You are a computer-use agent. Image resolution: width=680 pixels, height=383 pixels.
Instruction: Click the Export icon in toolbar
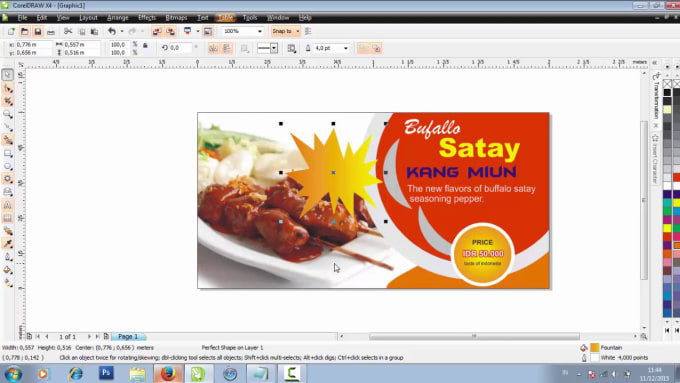pos(170,31)
